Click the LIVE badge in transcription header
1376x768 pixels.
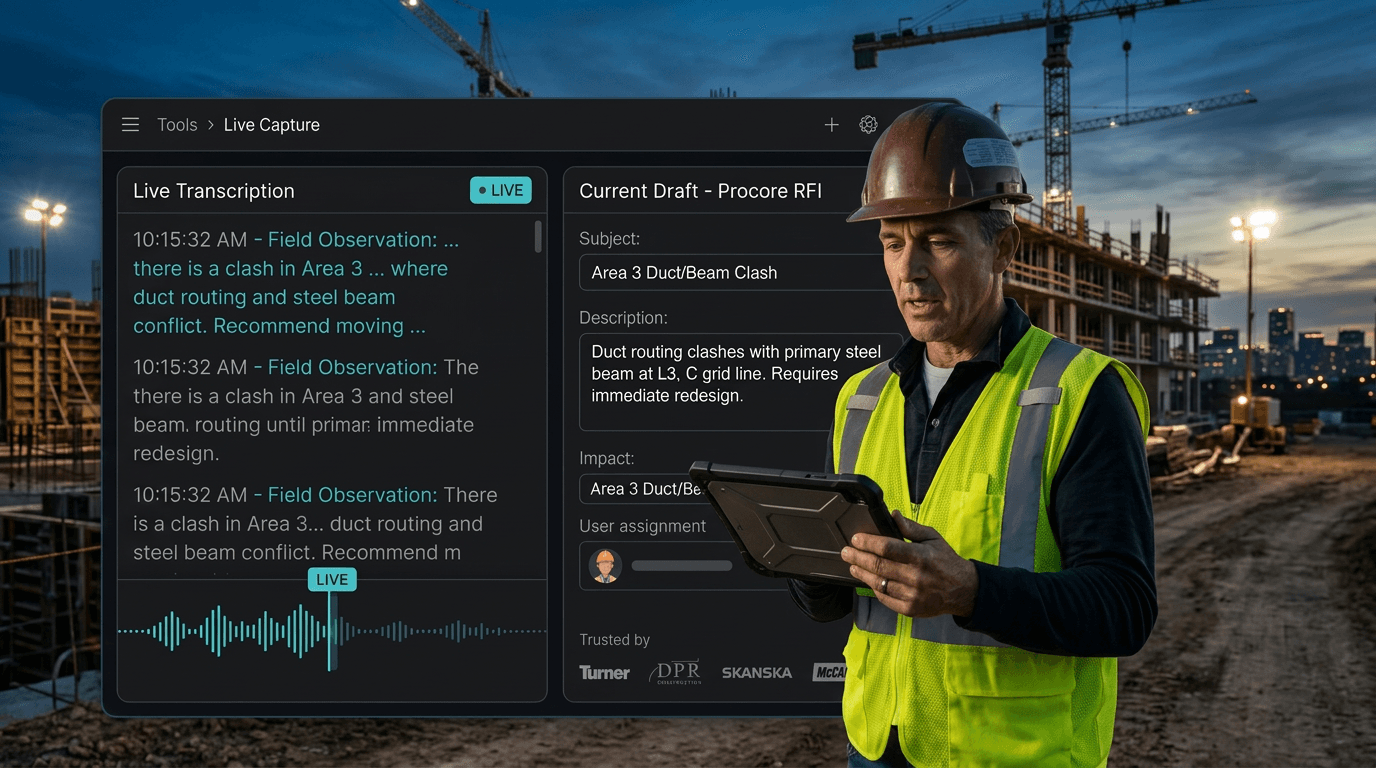501,190
